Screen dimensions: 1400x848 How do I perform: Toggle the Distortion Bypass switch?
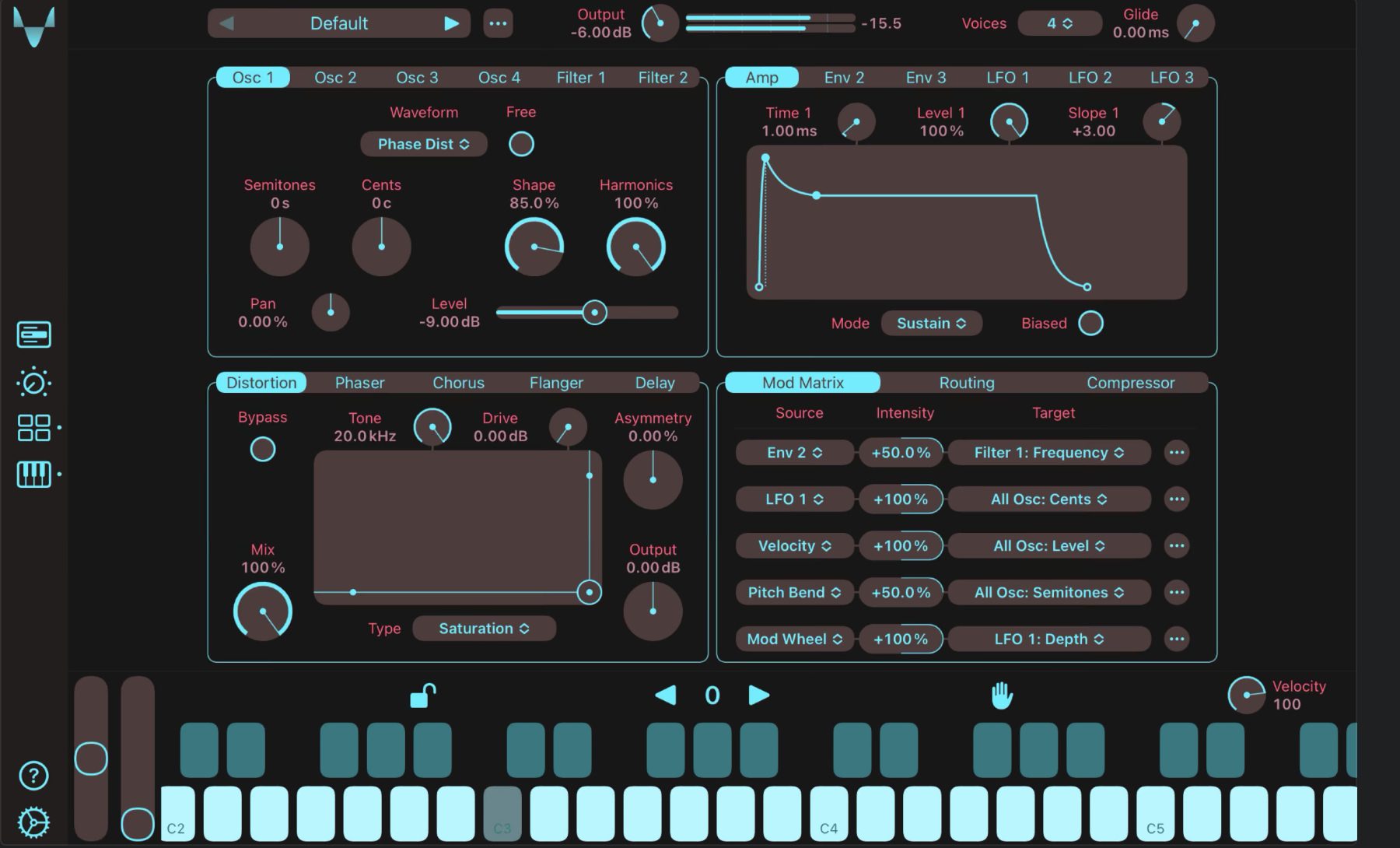(x=263, y=449)
